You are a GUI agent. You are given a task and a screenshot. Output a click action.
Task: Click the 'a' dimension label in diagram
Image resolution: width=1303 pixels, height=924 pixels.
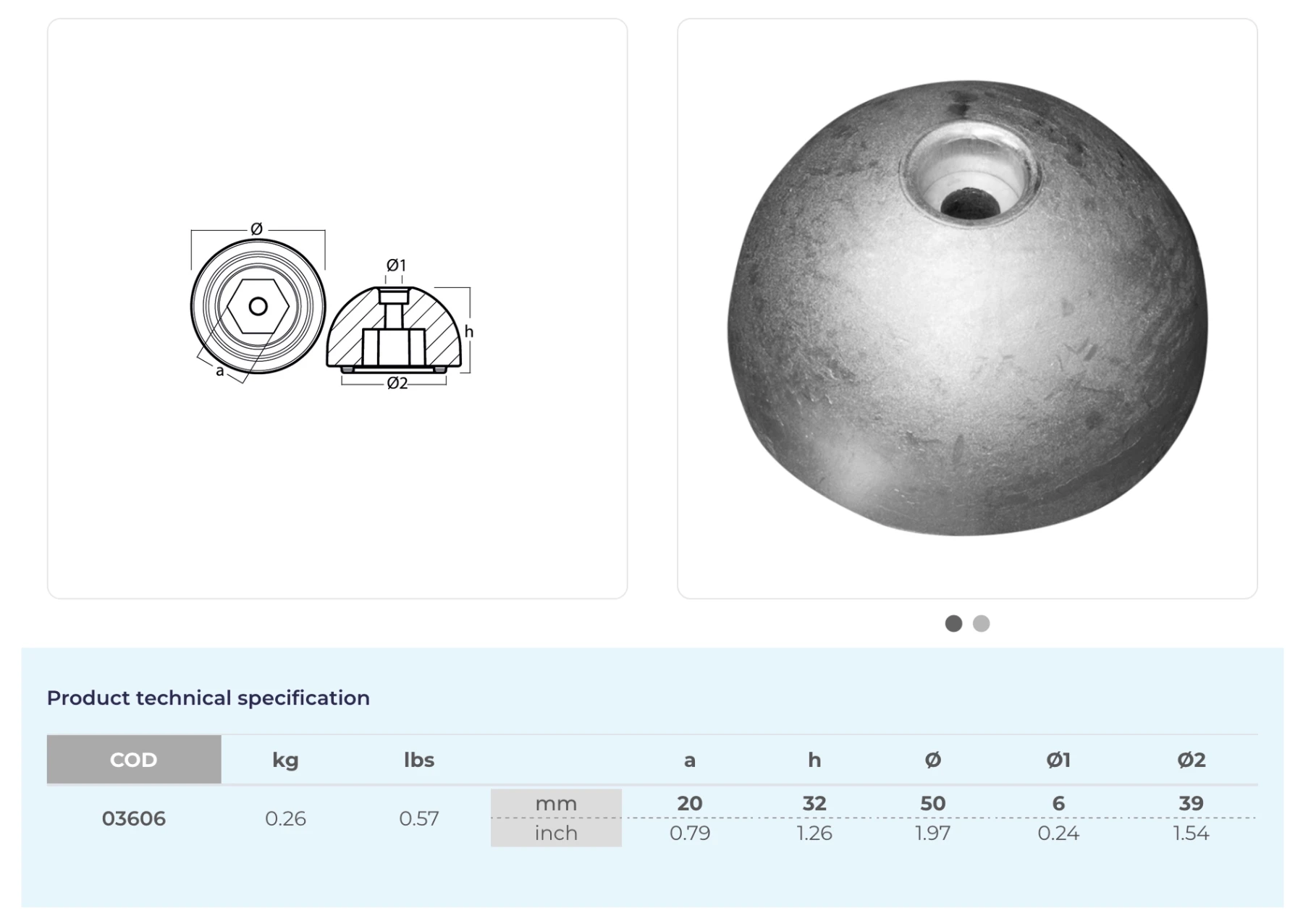click(x=219, y=371)
